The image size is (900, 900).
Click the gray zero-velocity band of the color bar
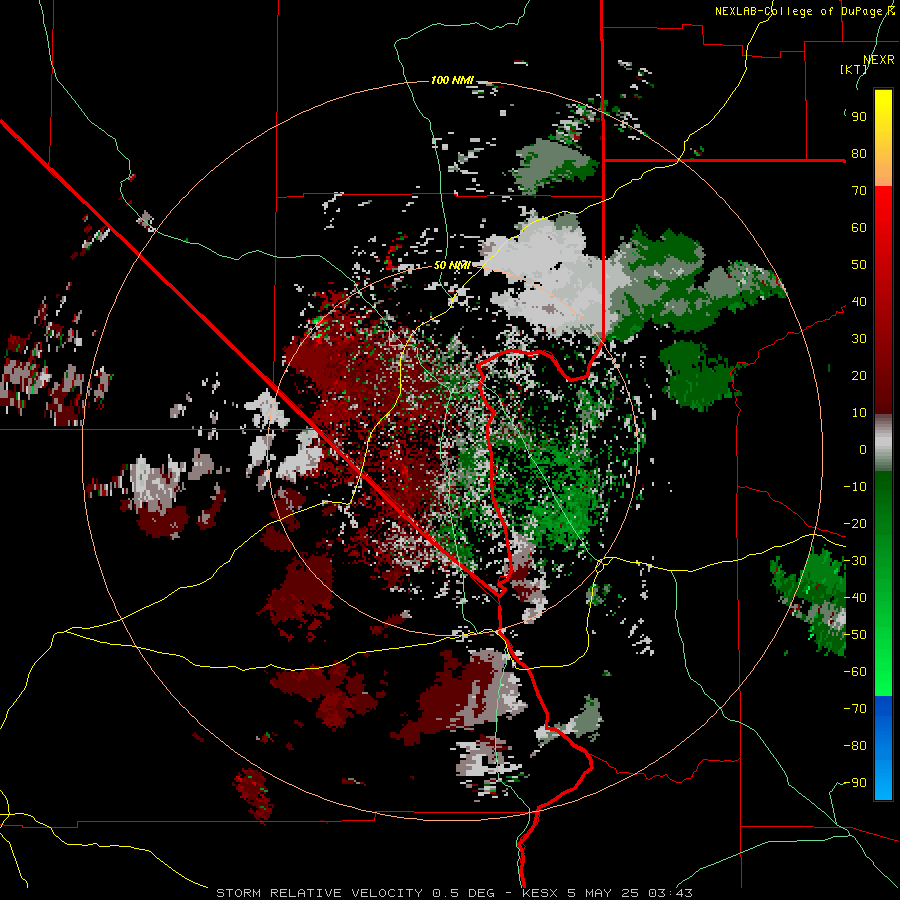[x=883, y=443]
